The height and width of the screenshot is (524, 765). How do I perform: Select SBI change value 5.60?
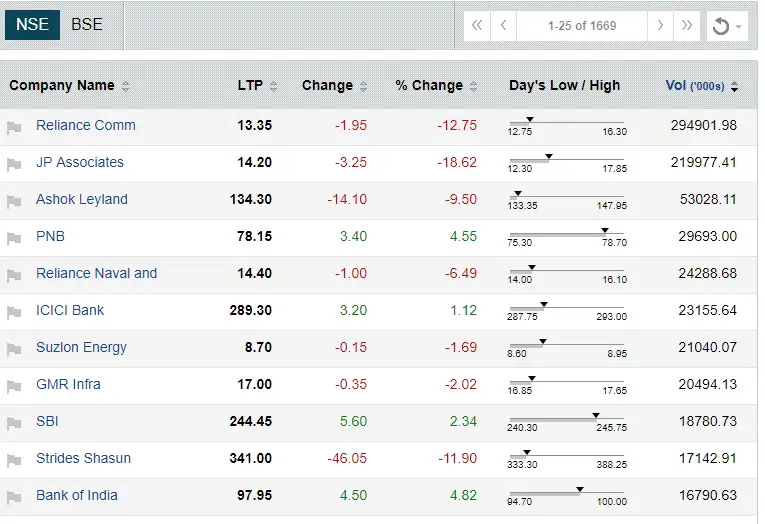click(353, 421)
